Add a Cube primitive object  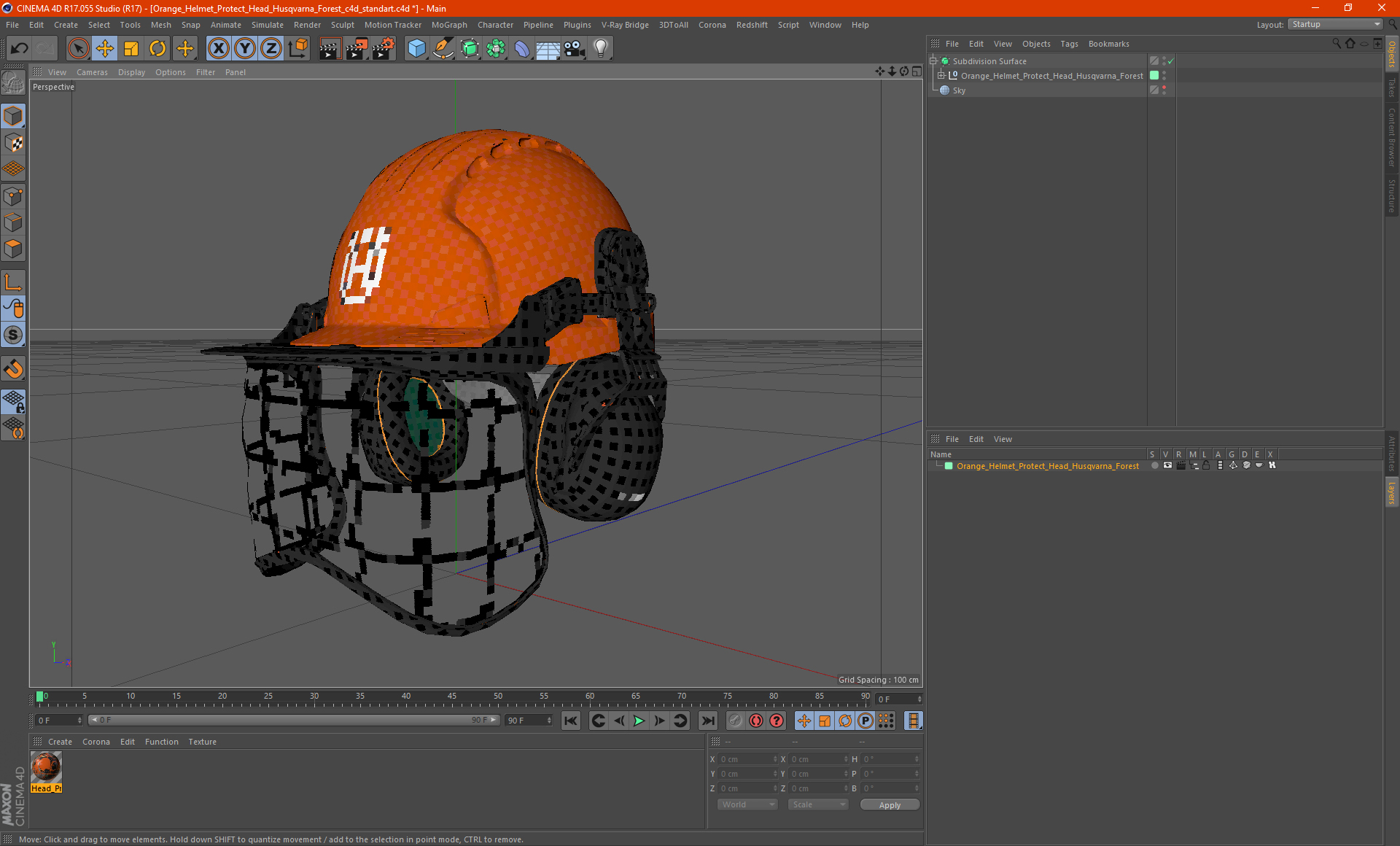416,49
